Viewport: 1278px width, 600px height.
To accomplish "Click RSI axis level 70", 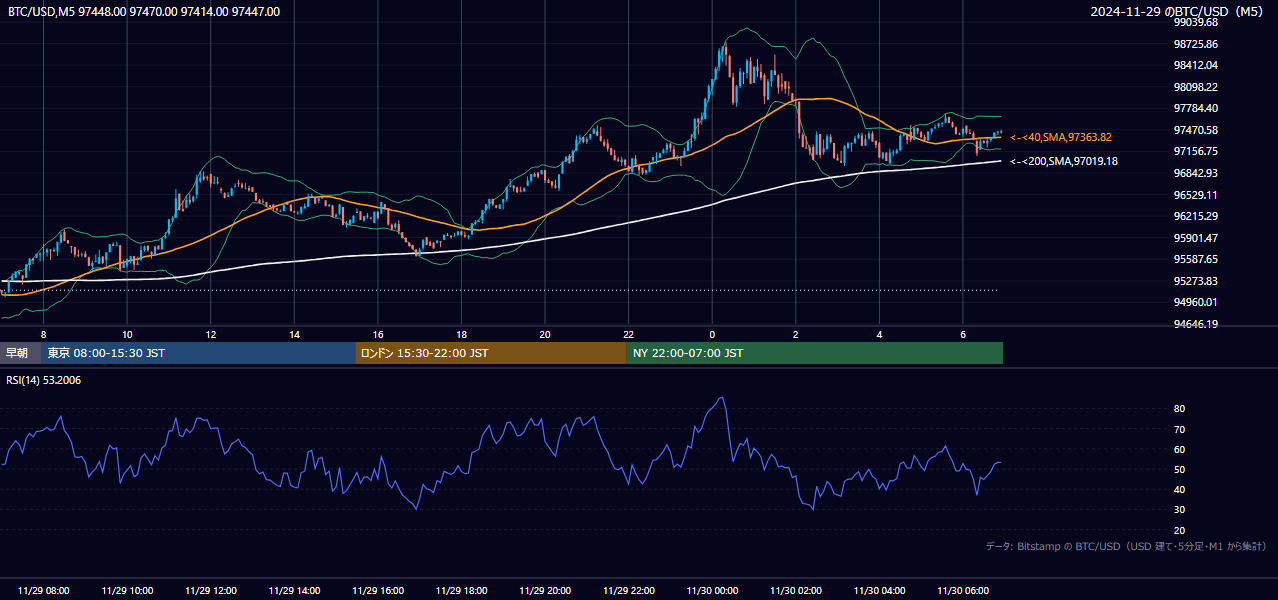I will pos(1180,429).
